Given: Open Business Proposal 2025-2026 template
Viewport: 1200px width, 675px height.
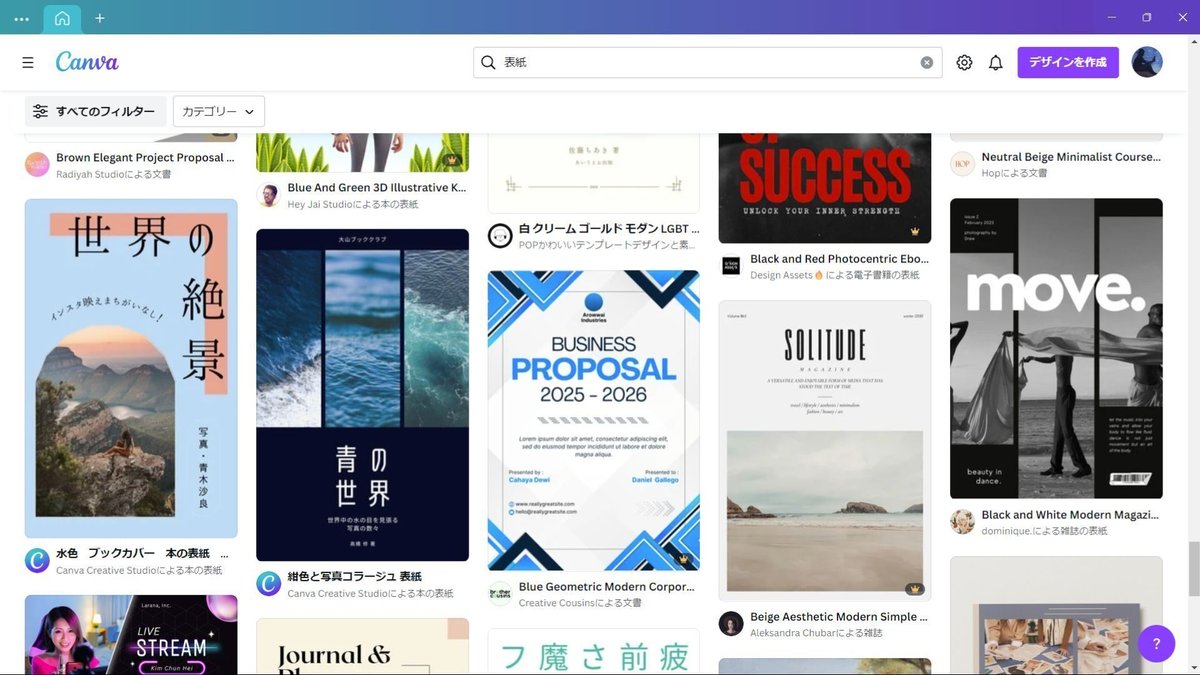Looking at the screenshot, I should 594,420.
